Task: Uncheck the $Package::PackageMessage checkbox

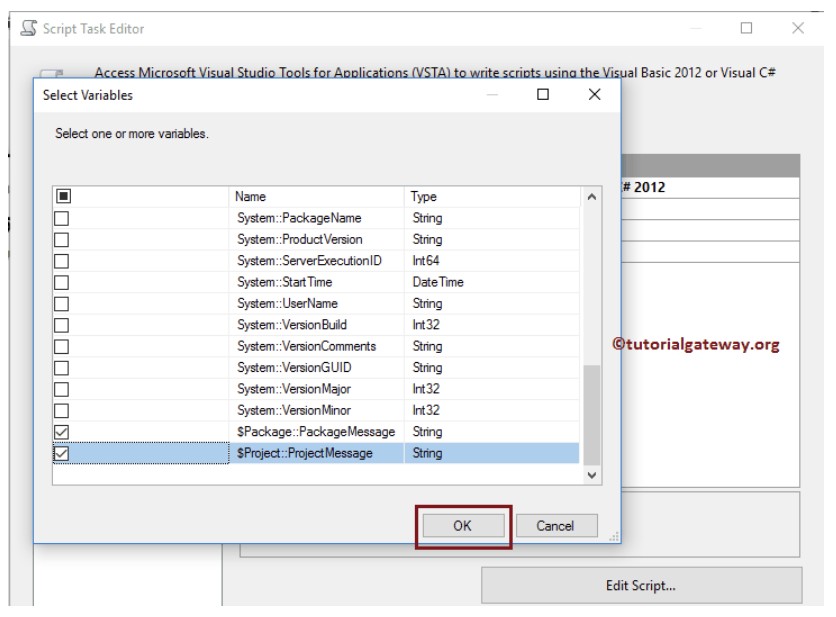Action: 61,431
